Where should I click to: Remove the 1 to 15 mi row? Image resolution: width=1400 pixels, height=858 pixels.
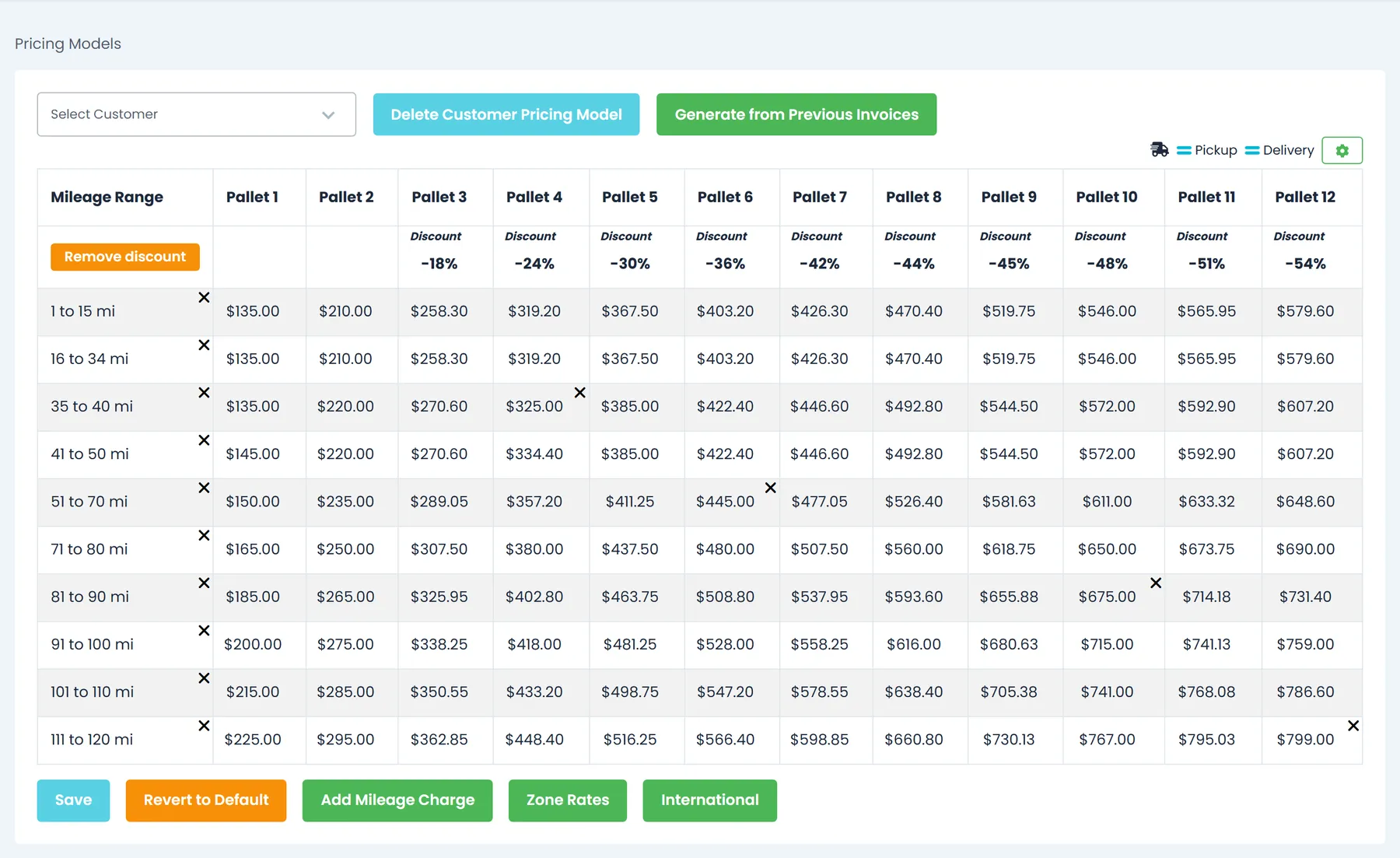click(x=204, y=297)
